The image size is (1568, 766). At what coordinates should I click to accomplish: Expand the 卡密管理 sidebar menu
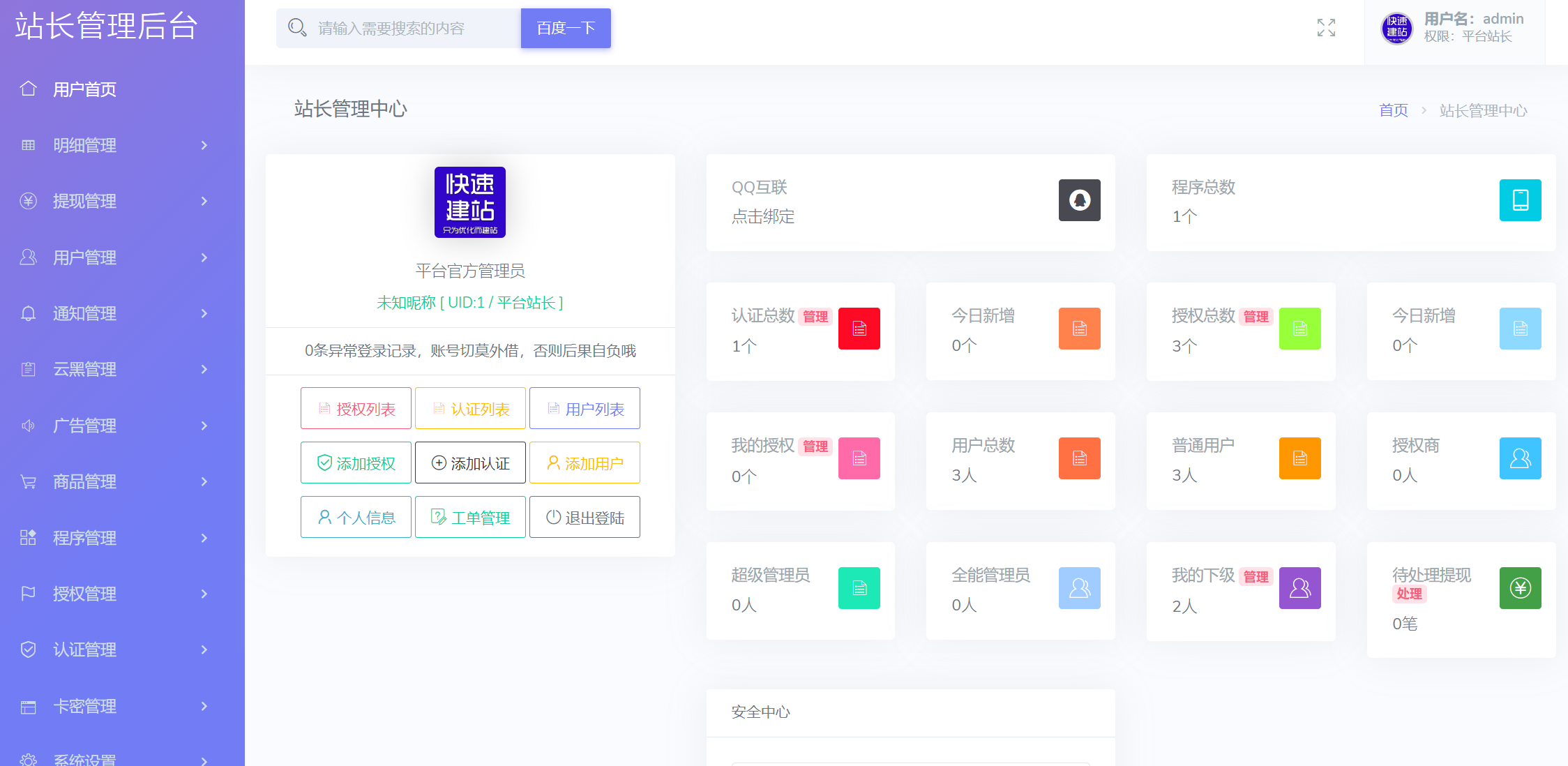click(x=115, y=706)
